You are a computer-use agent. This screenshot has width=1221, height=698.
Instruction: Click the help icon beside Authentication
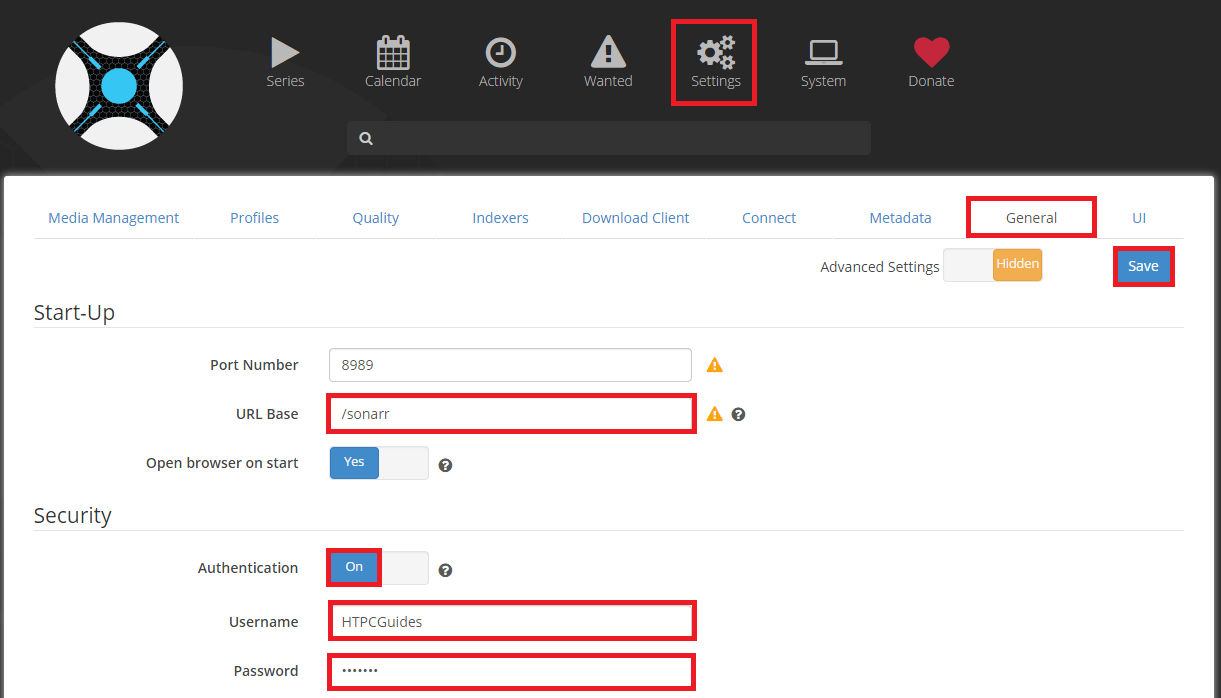[446, 570]
